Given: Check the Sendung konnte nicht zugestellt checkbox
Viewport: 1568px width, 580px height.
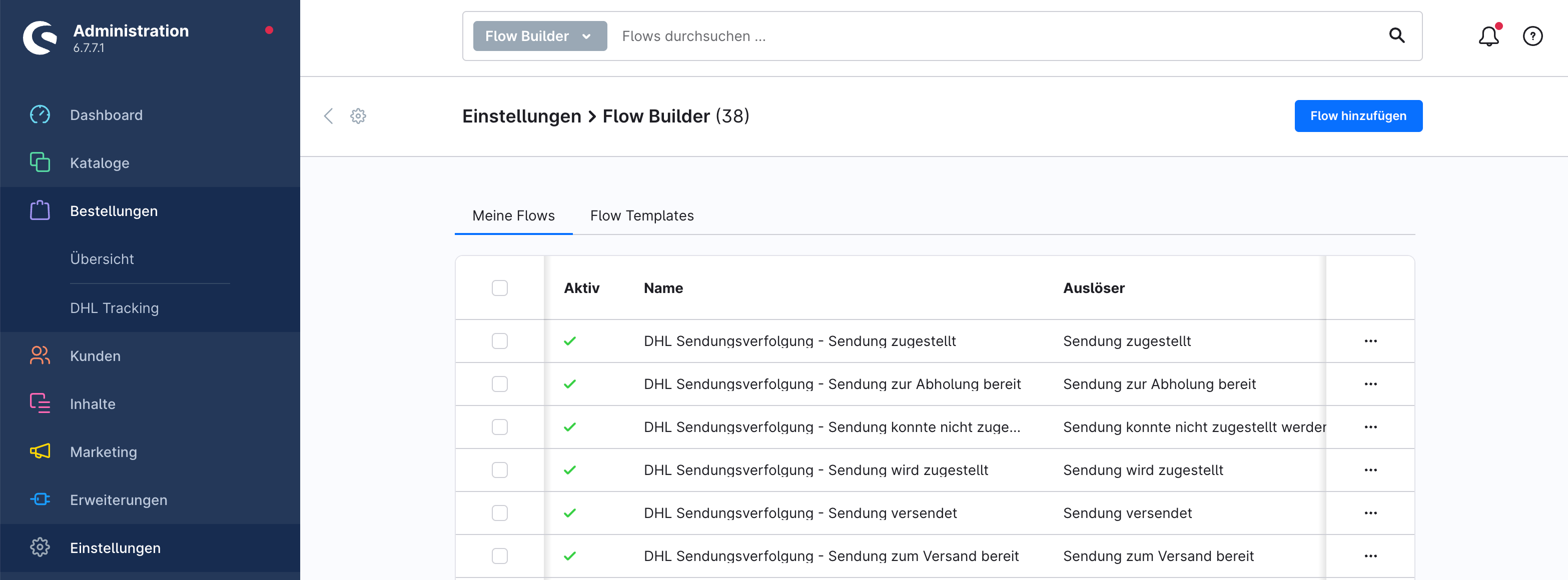Looking at the screenshot, I should (x=500, y=427).
